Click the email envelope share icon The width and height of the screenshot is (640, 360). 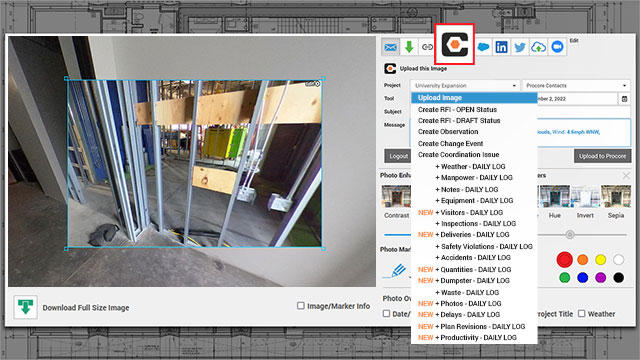tap(390, 47)
